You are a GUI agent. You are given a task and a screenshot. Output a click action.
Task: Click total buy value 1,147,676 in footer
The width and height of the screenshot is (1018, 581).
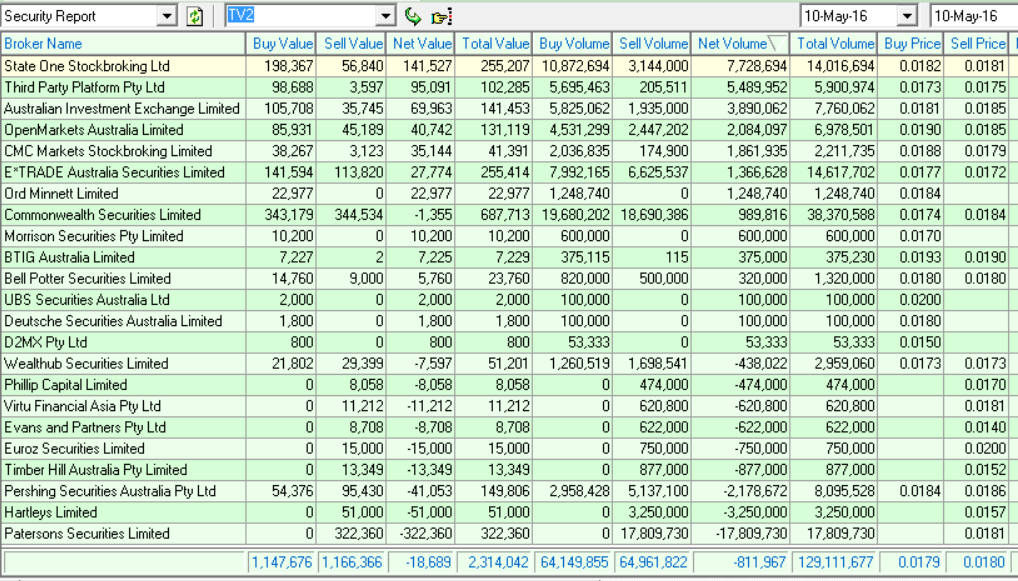(x=282, y=562)
